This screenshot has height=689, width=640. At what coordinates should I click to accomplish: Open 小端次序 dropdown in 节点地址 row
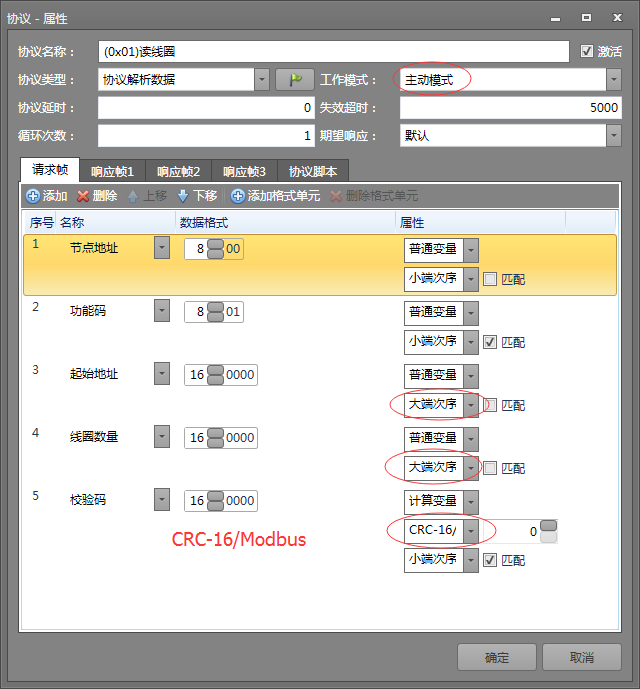[471, 279]
